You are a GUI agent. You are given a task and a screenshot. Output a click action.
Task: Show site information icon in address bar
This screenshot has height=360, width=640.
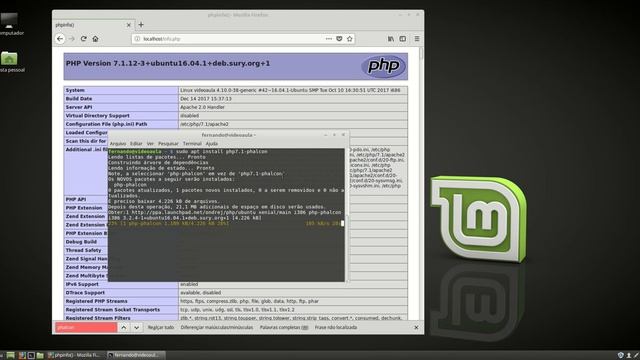coord(138,39)
